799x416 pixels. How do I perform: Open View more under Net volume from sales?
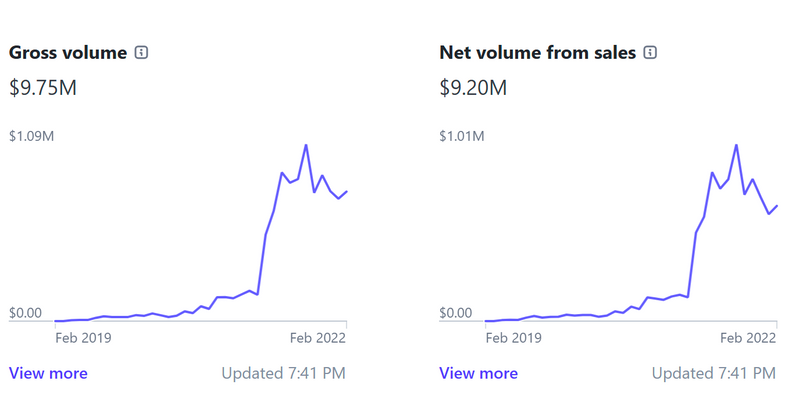[478, 373]
